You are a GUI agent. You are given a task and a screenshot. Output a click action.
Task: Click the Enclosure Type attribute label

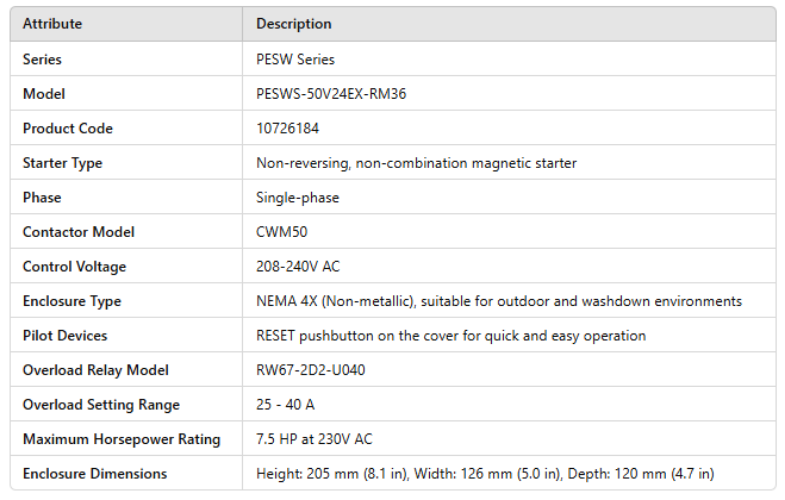pyautogui.click(x=71, y=301)
